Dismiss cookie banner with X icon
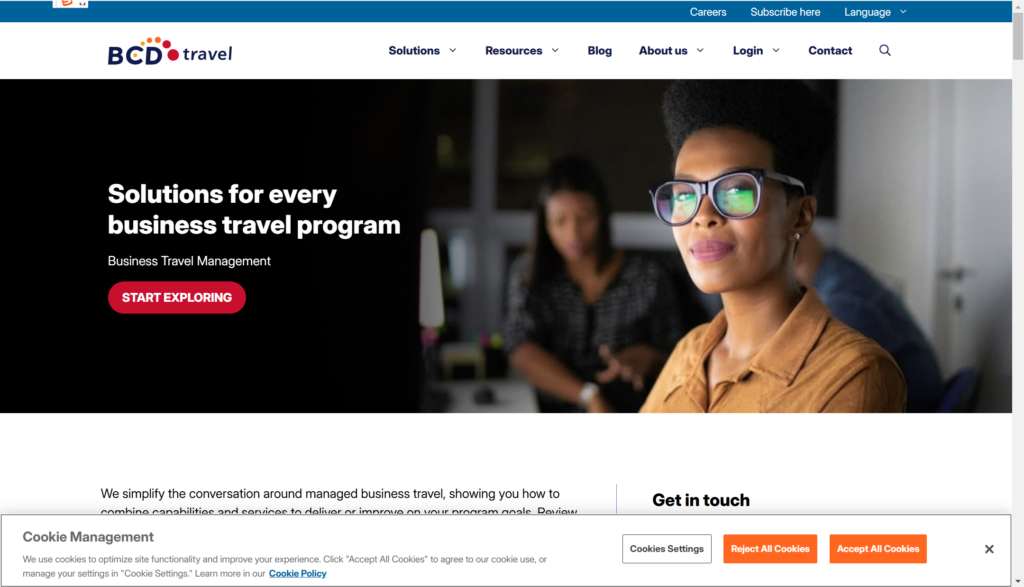1024x587 pixels. (x=989, y=549)
